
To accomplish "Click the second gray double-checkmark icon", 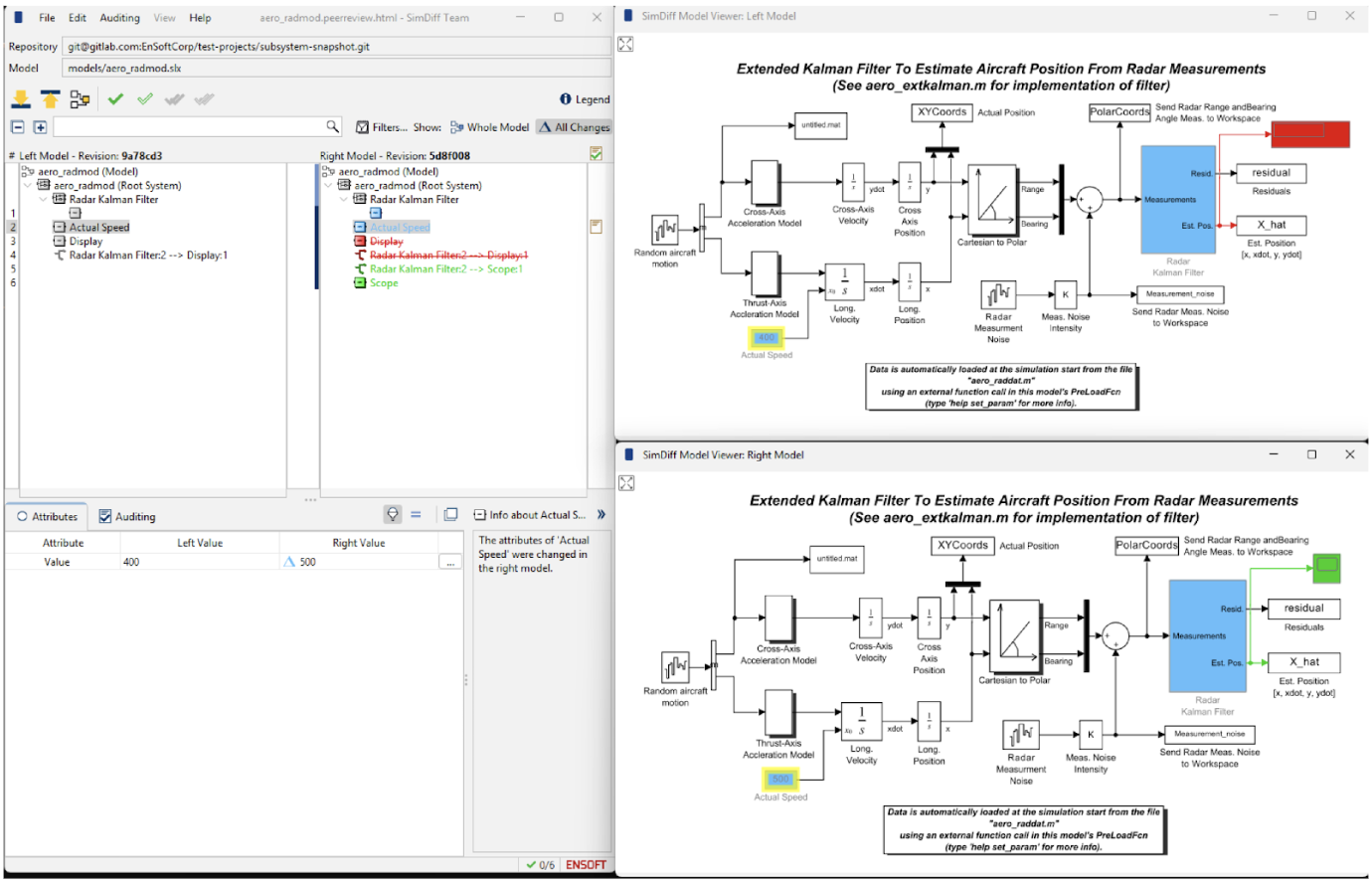I will [205, 99].
